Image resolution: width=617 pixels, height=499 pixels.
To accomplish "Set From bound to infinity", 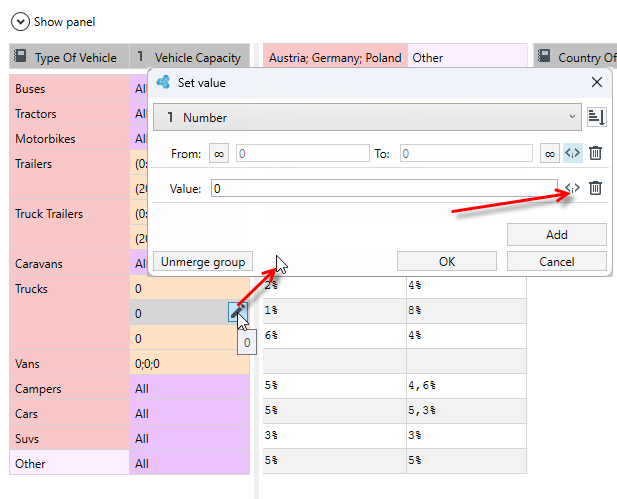I will pos(219,153).
